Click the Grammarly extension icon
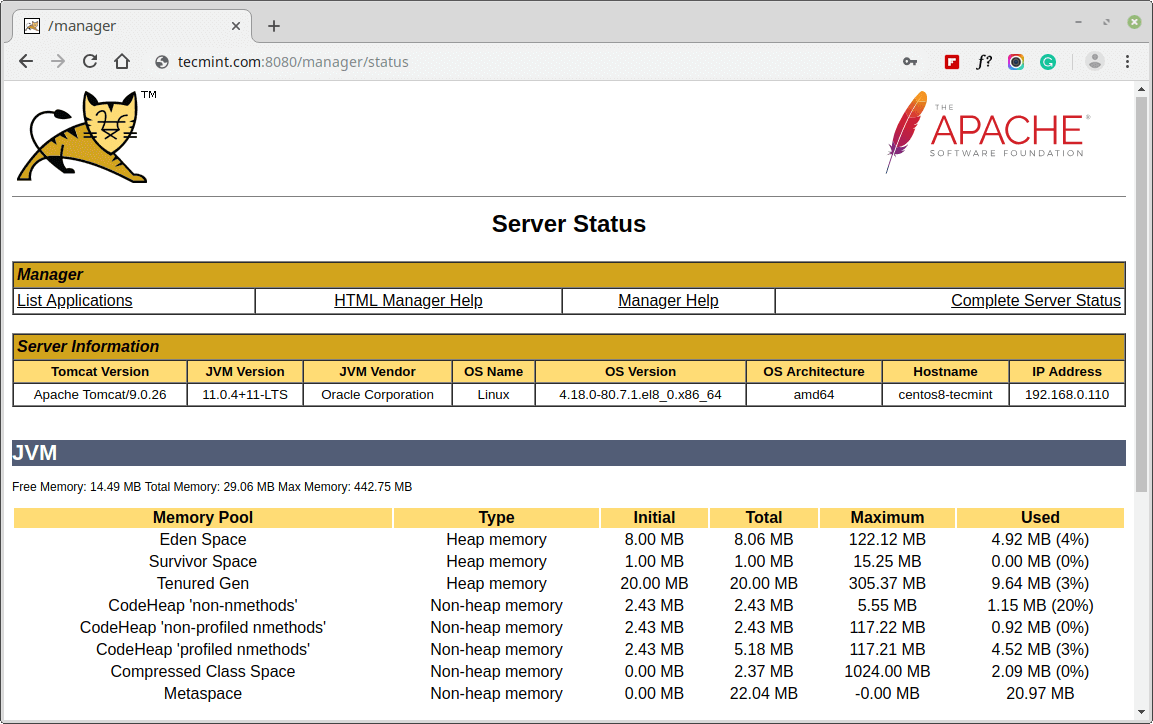The height and width of the screenshot is (724, 1153). tap(1048, 62)
